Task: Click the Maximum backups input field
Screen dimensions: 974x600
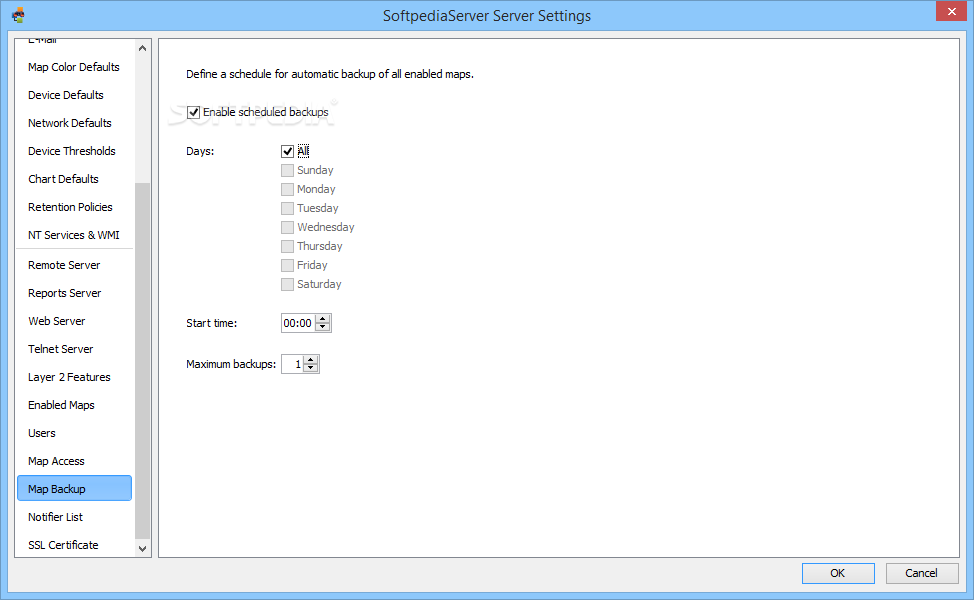Action: click(293, 364)
